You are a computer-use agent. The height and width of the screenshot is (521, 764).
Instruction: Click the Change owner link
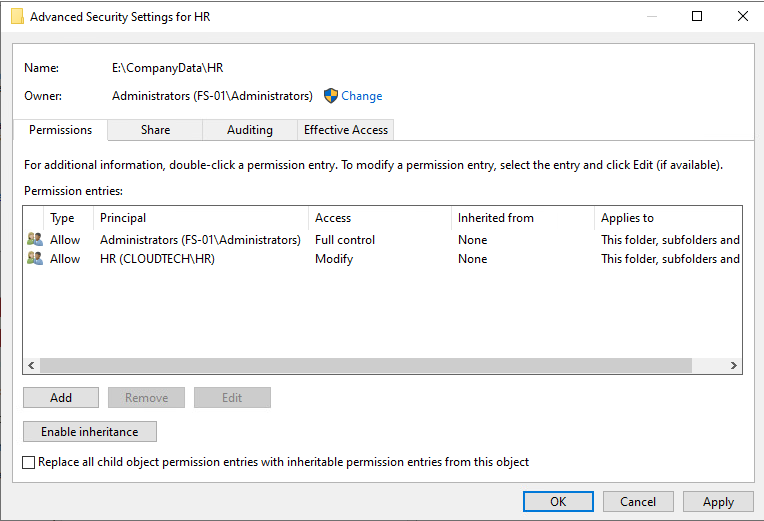point(362,96)
